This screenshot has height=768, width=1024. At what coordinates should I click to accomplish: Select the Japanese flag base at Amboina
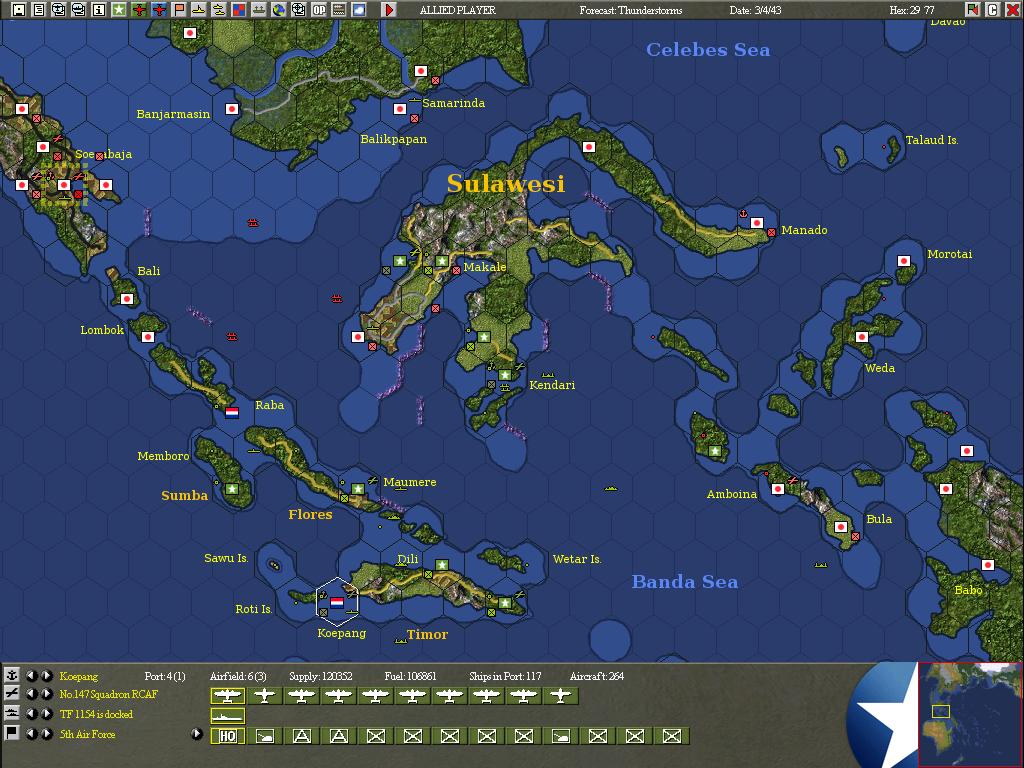tap(778, 488)
